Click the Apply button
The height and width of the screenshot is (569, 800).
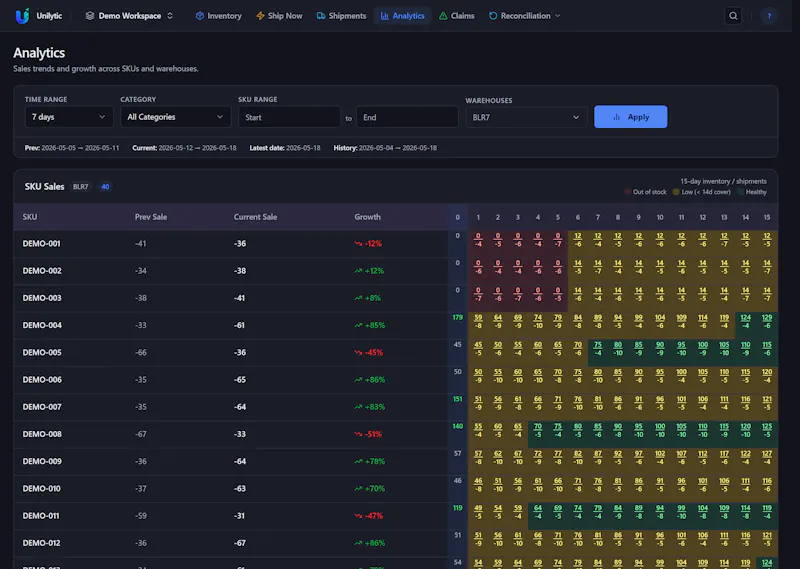click(x=631, y=117)
